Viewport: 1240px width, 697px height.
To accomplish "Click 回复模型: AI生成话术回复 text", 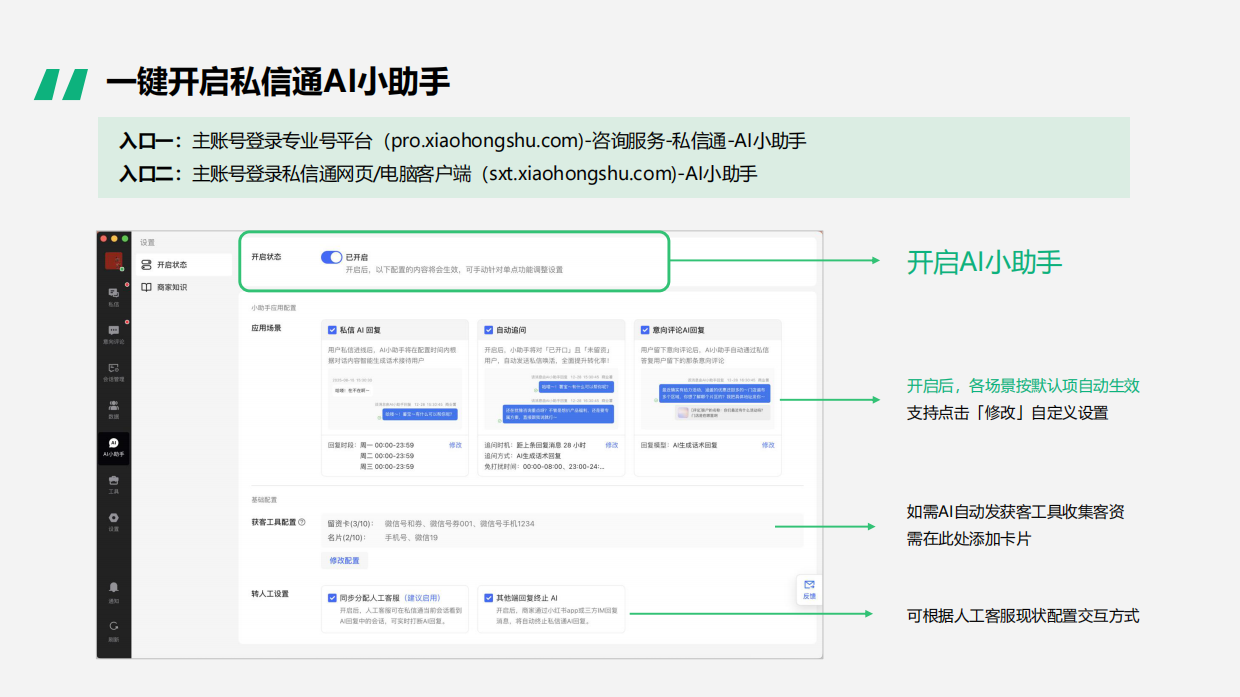I will 679,444.
